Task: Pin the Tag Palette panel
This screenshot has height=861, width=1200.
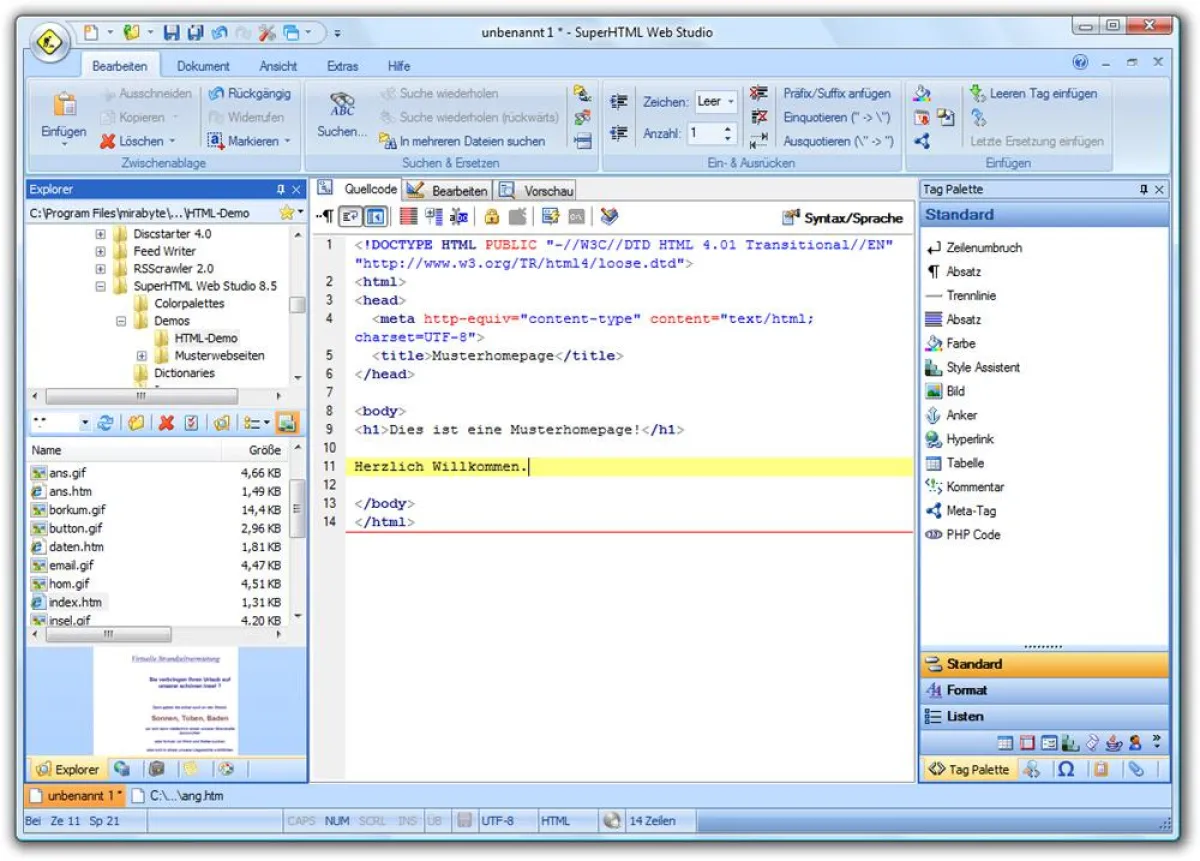Action: click(1146, 189)
